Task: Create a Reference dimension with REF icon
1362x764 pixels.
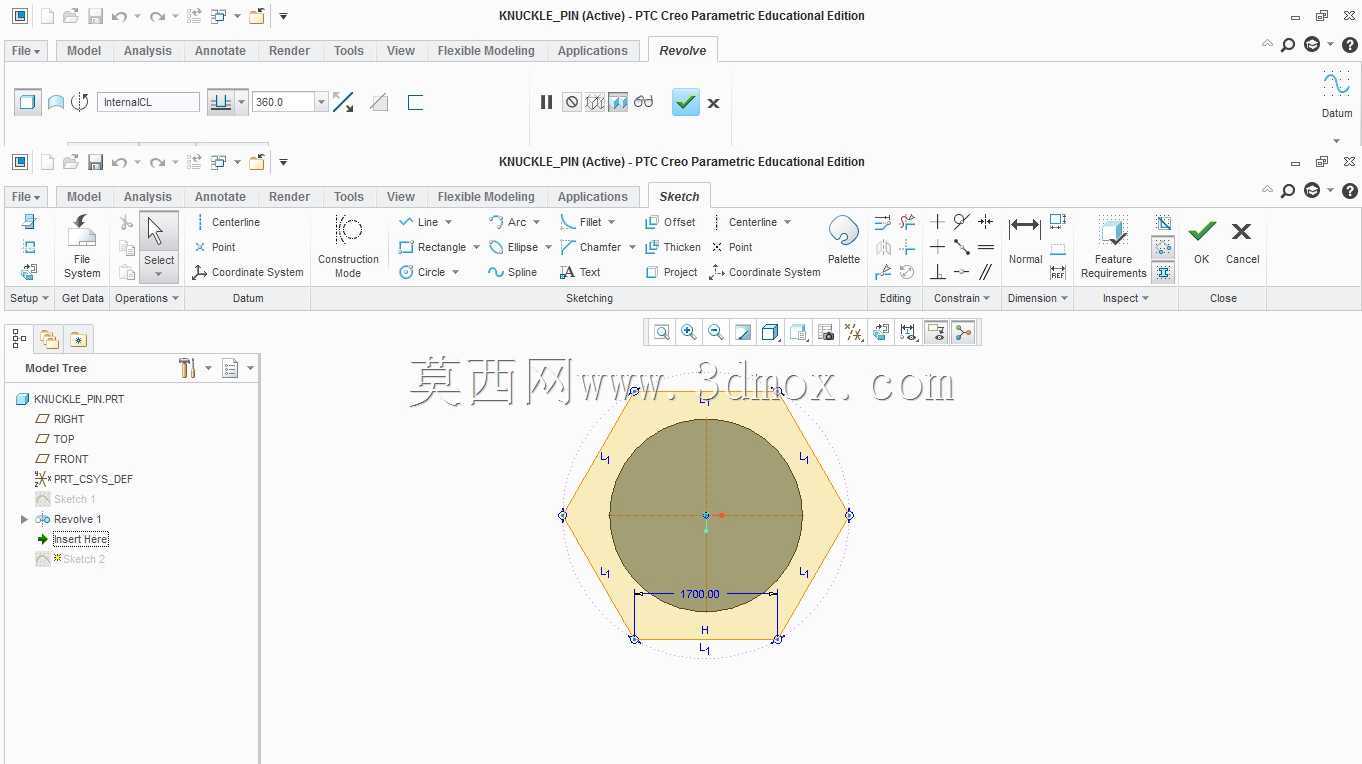Action: coord(1057,272)
